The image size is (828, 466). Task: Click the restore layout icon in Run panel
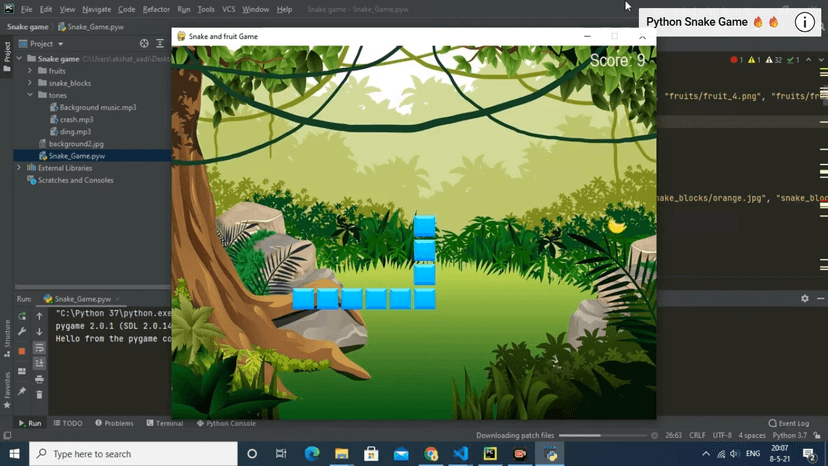[22, 371]
